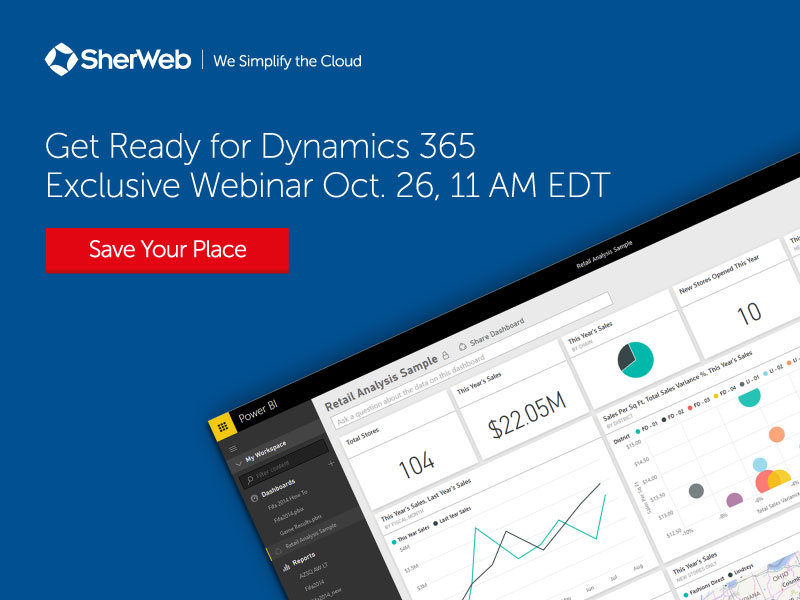
Task: Click the Share Dashboard icon
Action: coord(463,346)
